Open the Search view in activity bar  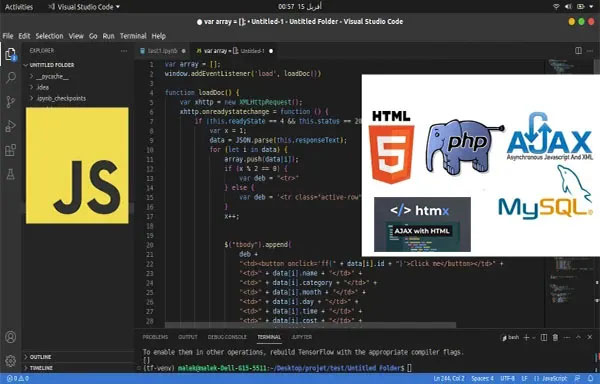(x=11, y=78)
